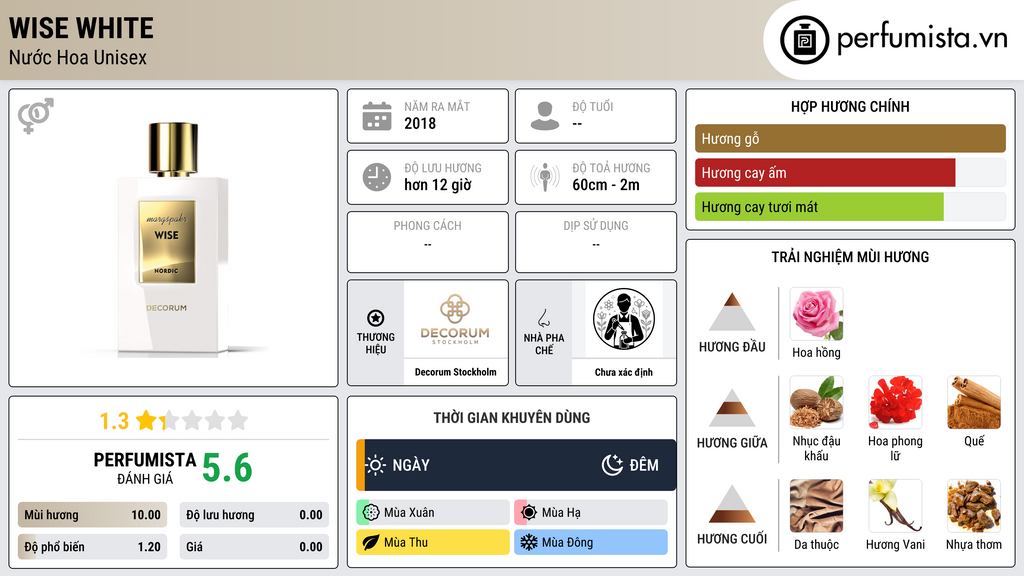1024x576 pixels.
Task: Select the Mùa Thu season tag
Action: pyautogui.click(x=433, y=543)
